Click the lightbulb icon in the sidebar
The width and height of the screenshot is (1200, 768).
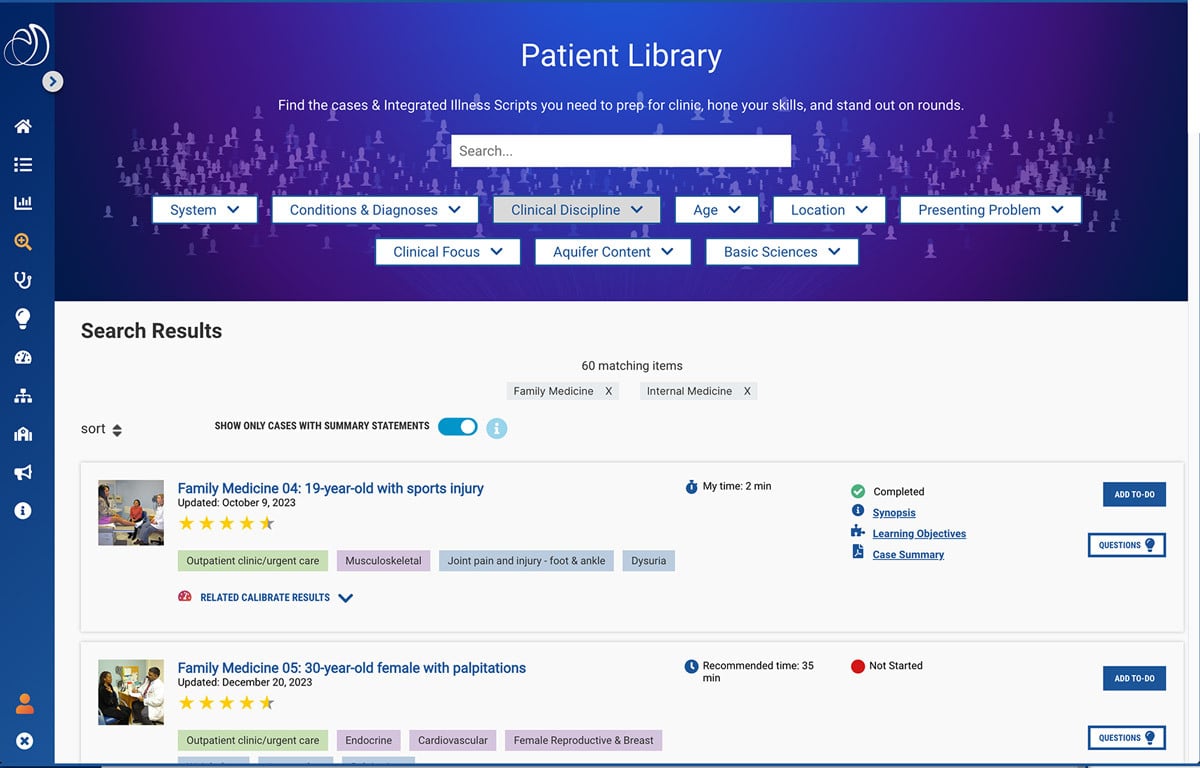click(25, 318)
